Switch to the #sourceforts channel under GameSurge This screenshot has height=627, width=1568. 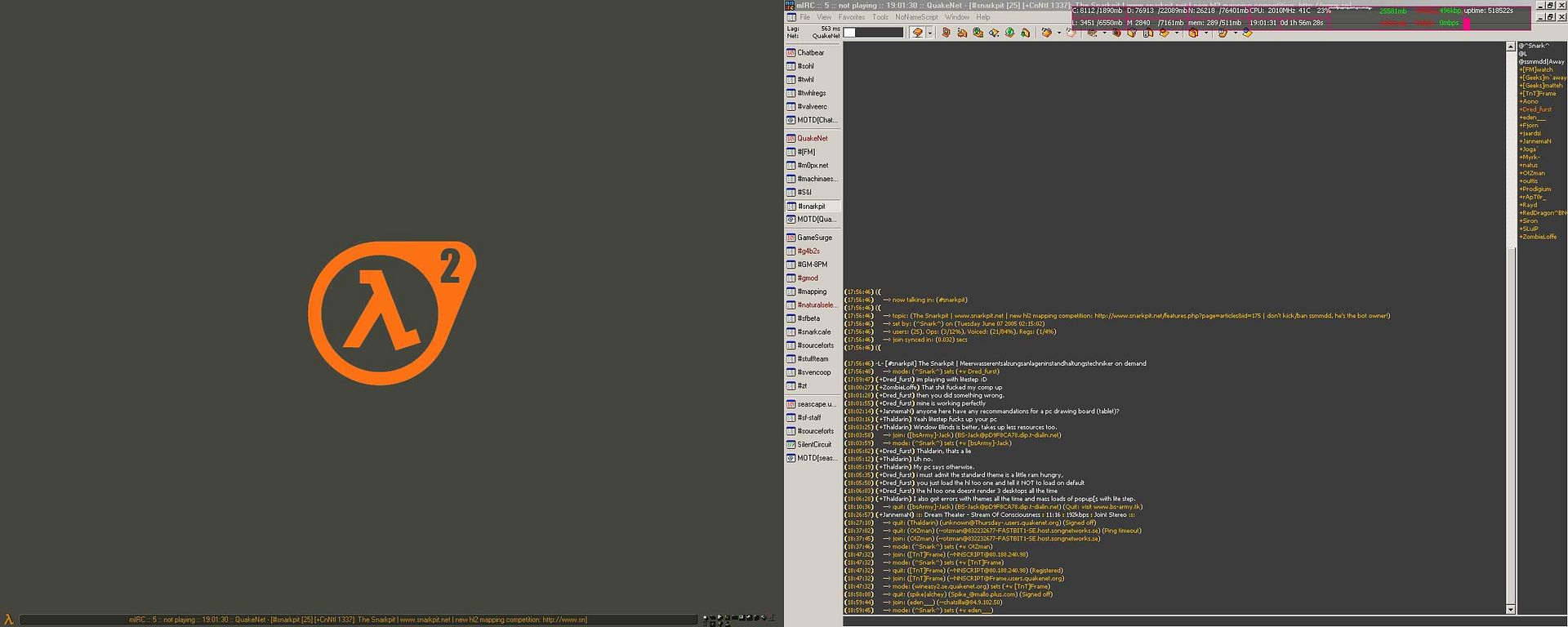[816, 345]
